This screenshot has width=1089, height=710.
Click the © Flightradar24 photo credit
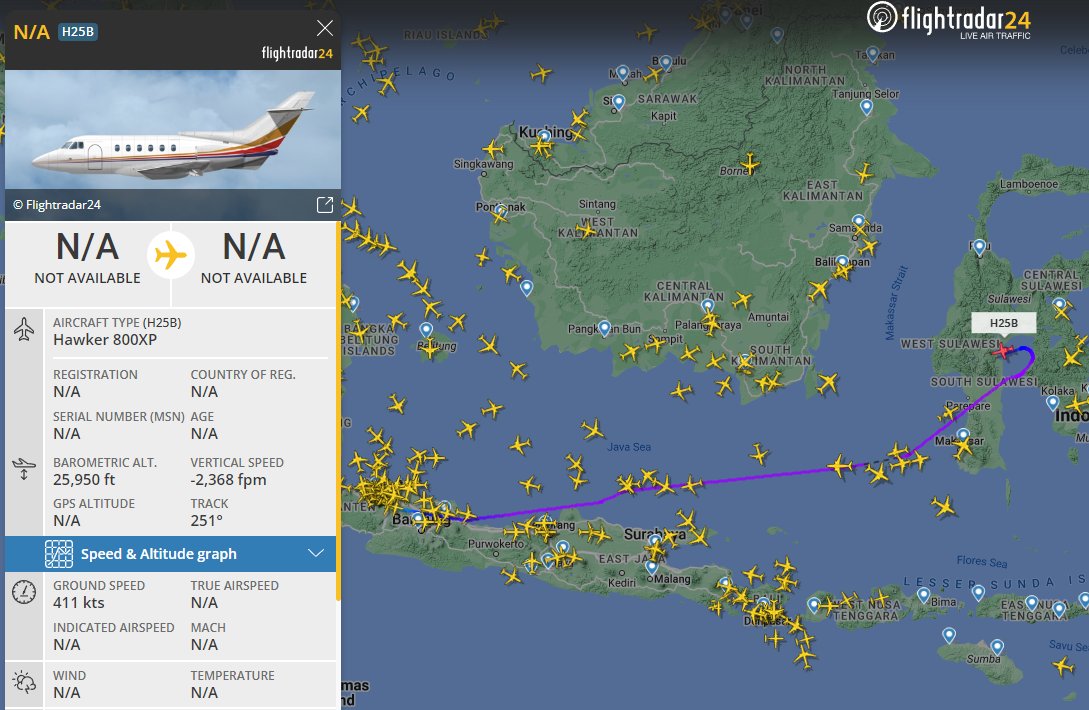pos(57,205)
